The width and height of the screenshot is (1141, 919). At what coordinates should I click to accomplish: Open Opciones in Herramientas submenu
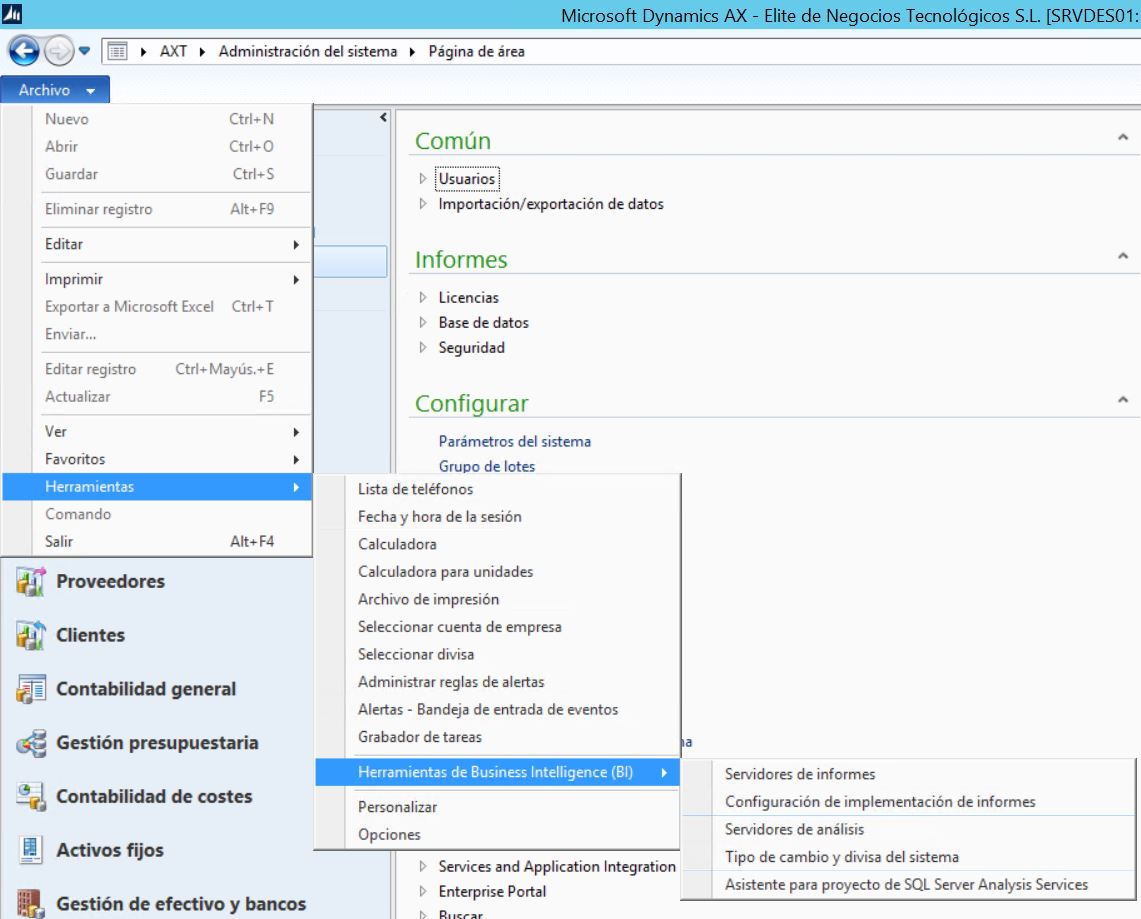(x=498, y=835)
